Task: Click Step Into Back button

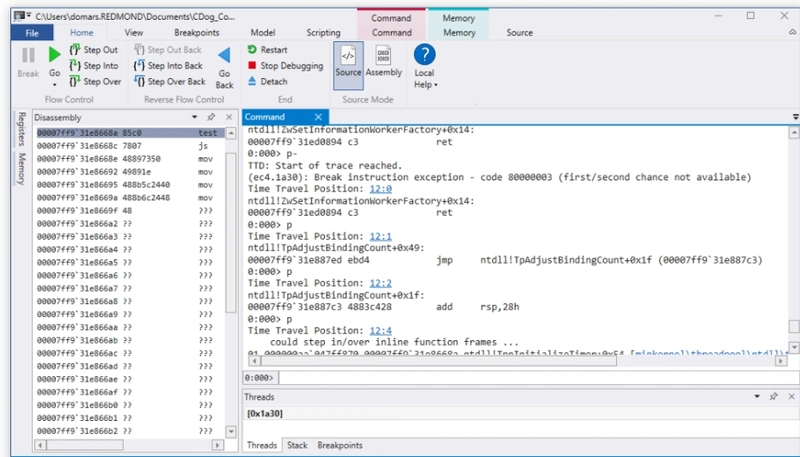Action: point(168,66)
